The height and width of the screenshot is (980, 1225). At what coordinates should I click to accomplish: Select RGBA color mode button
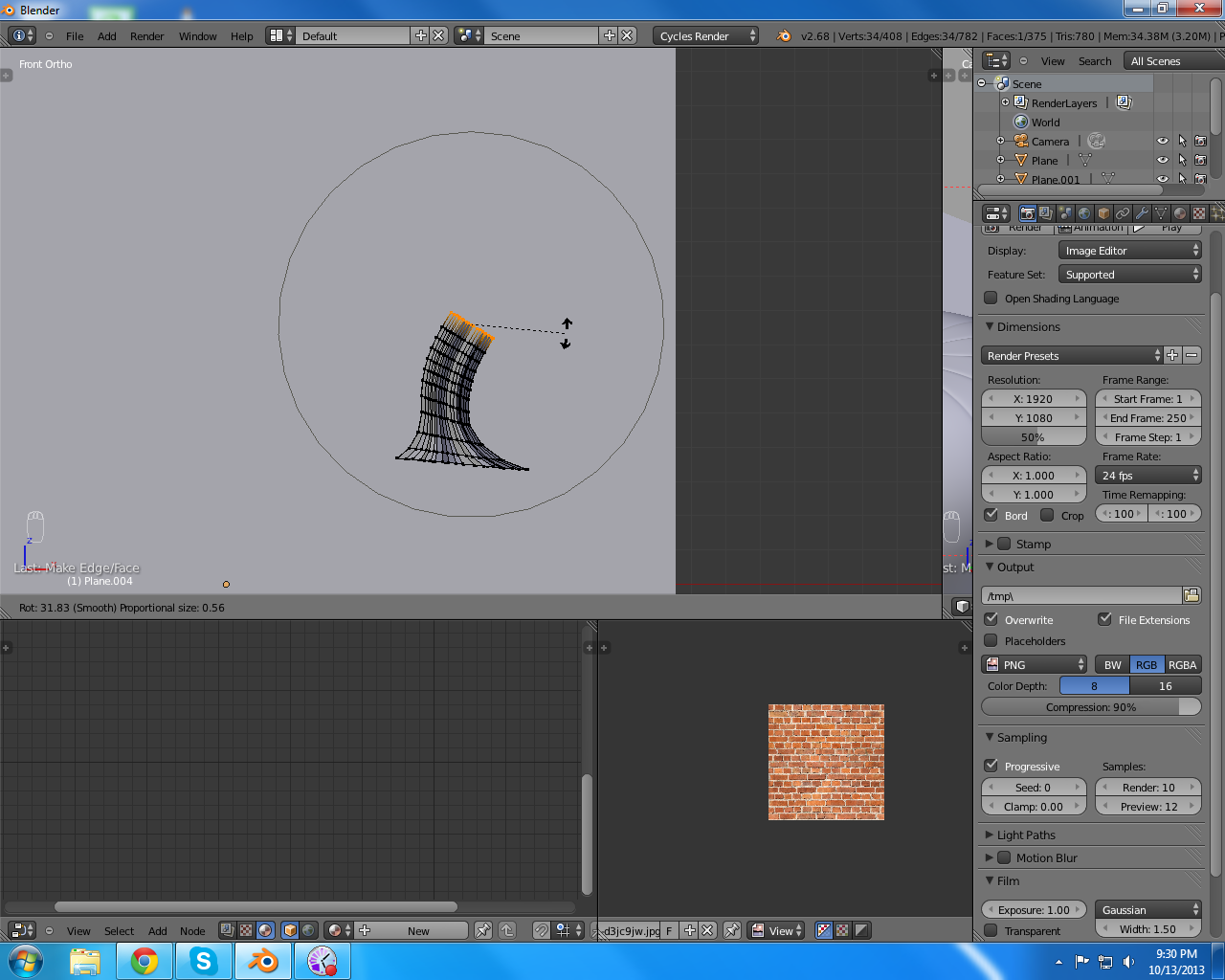pos(1182,665)
